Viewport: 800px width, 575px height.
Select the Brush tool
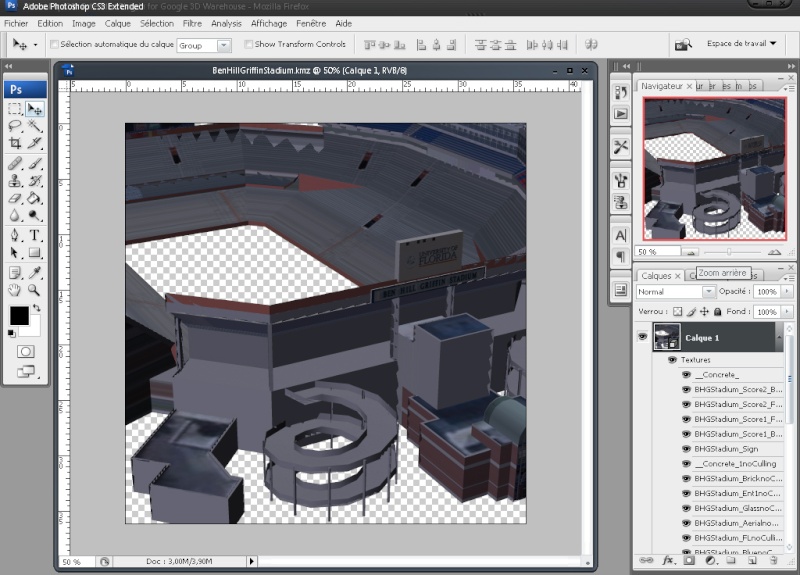35,163
